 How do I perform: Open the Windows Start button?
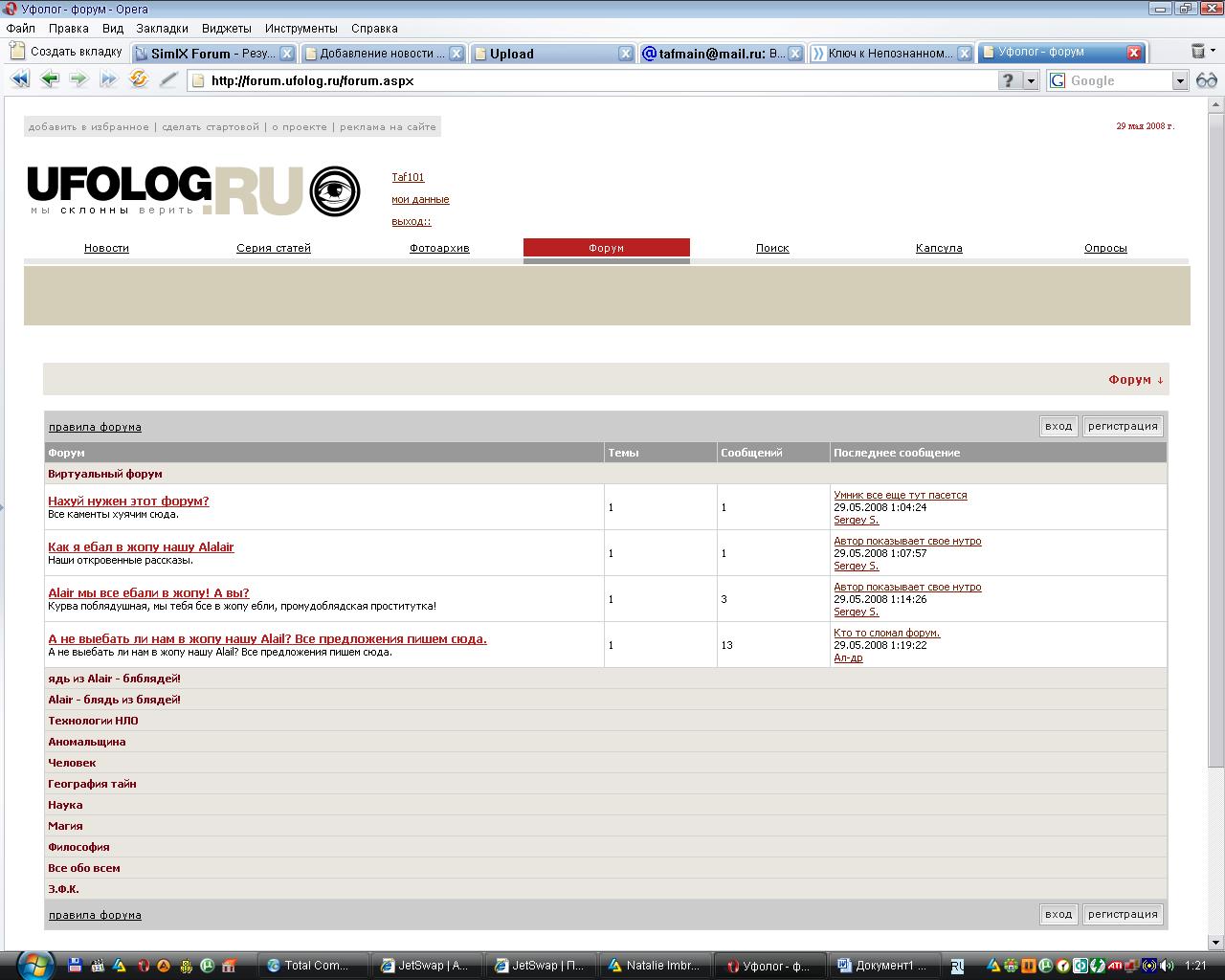34,965
